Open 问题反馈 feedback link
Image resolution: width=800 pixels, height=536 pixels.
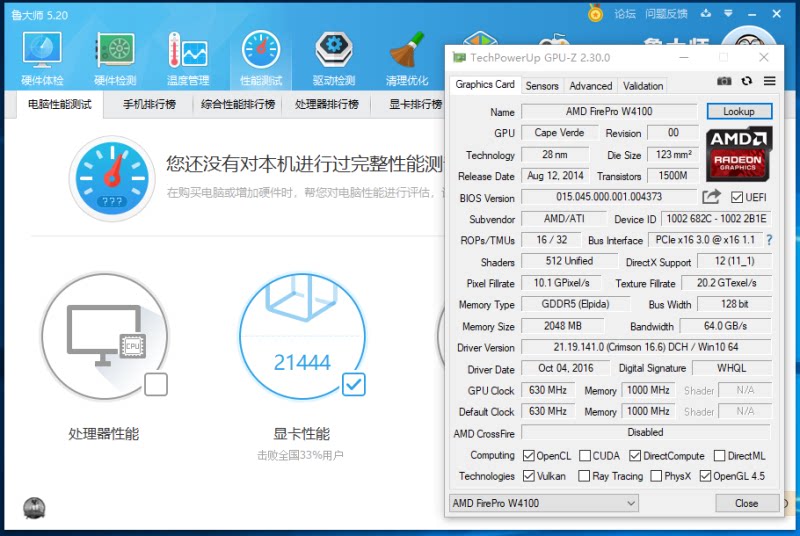point(666,14)
